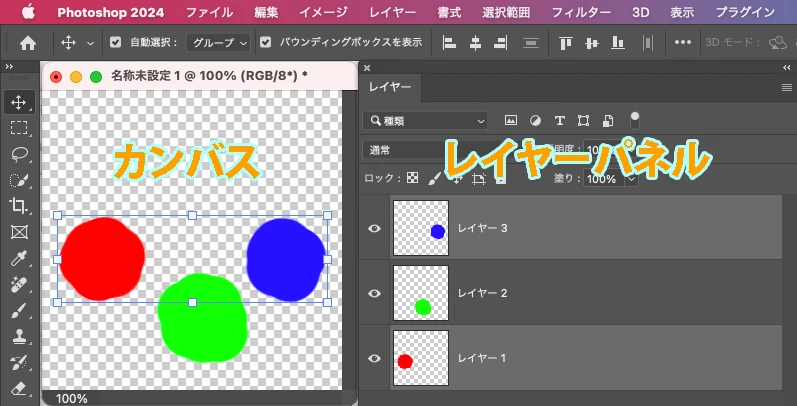Hide レイヤー 3 with the eye icon
797x406 pixels.
pyautogui.click(x=374, y=229)
